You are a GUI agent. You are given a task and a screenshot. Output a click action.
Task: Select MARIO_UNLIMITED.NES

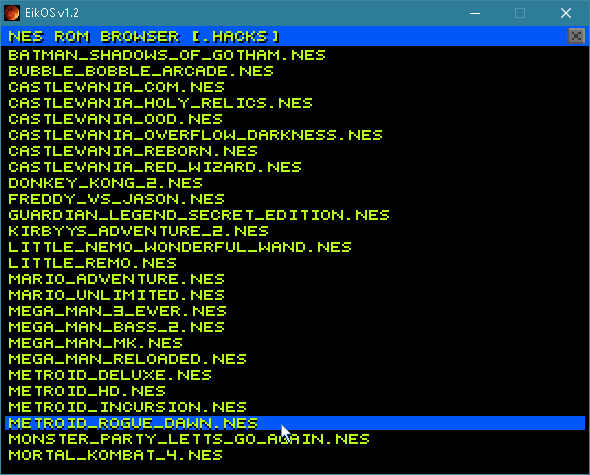tap(116, 295)
